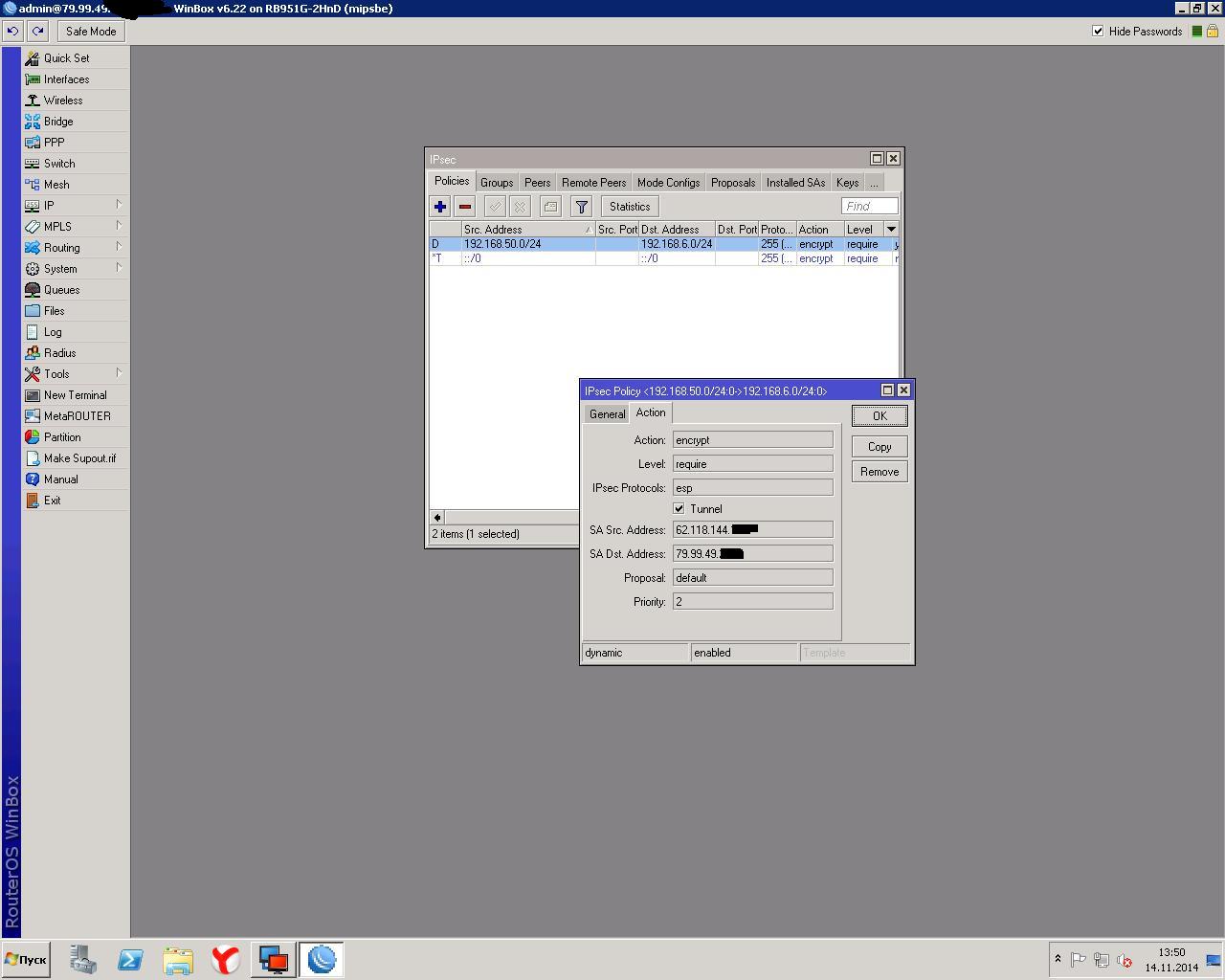Screen dimensions: 1225x980
Task: Switch to the Peers tab
Action: [x=537, y=183]
